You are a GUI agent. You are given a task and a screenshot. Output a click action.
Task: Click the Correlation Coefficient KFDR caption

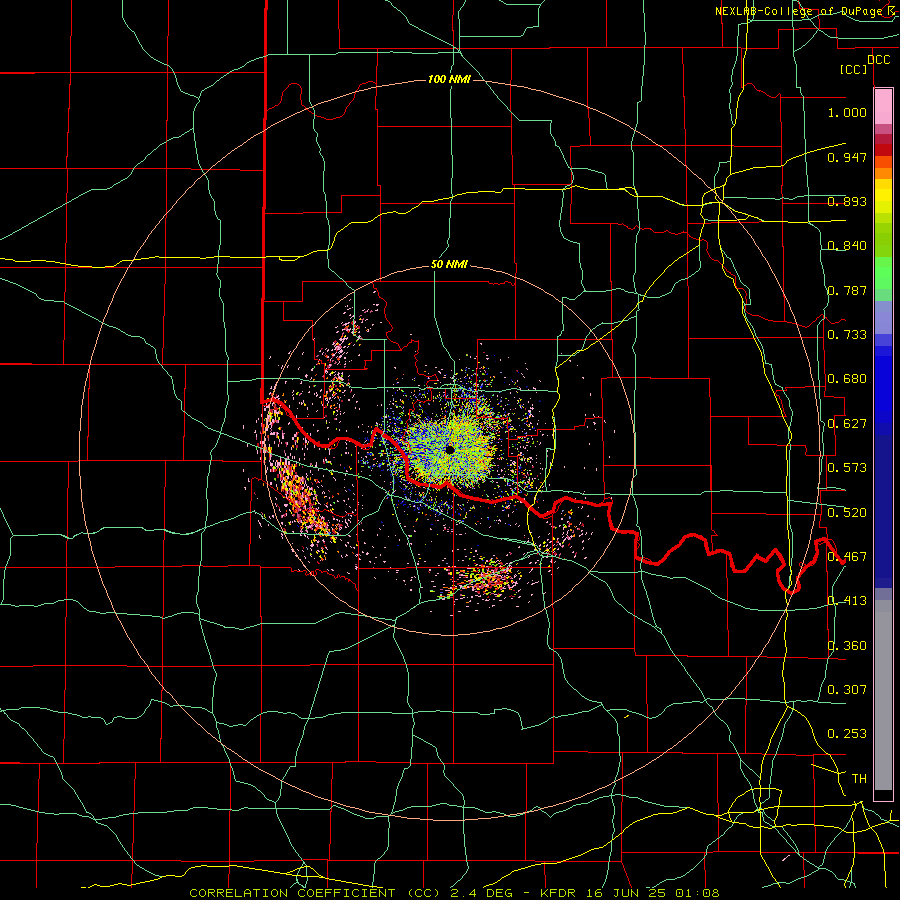point(454,893)
